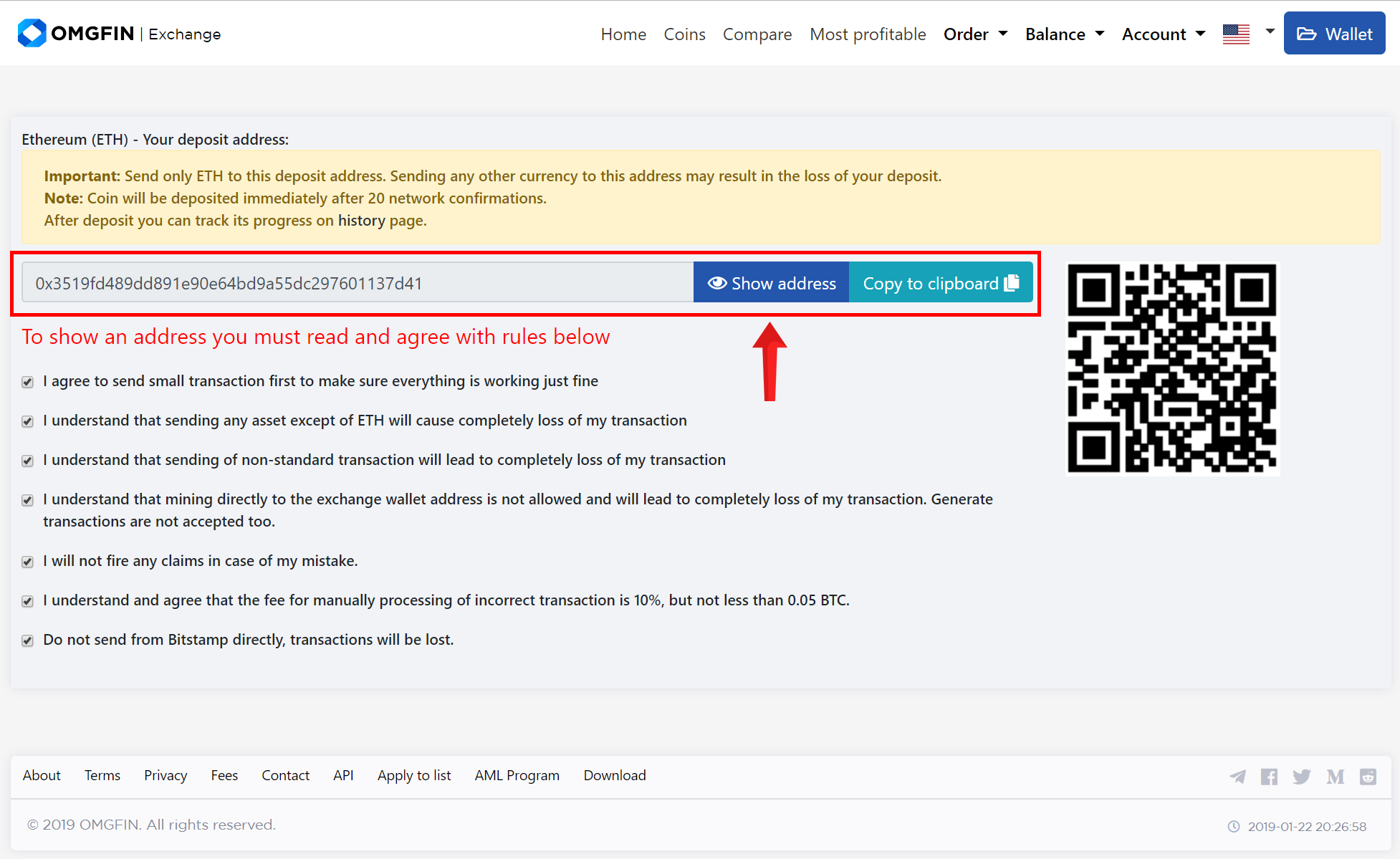The image size is (1400, 859).
Task: Click the 2019-01-22 20:26:58 timestamp text
Action: point(1307,826)
